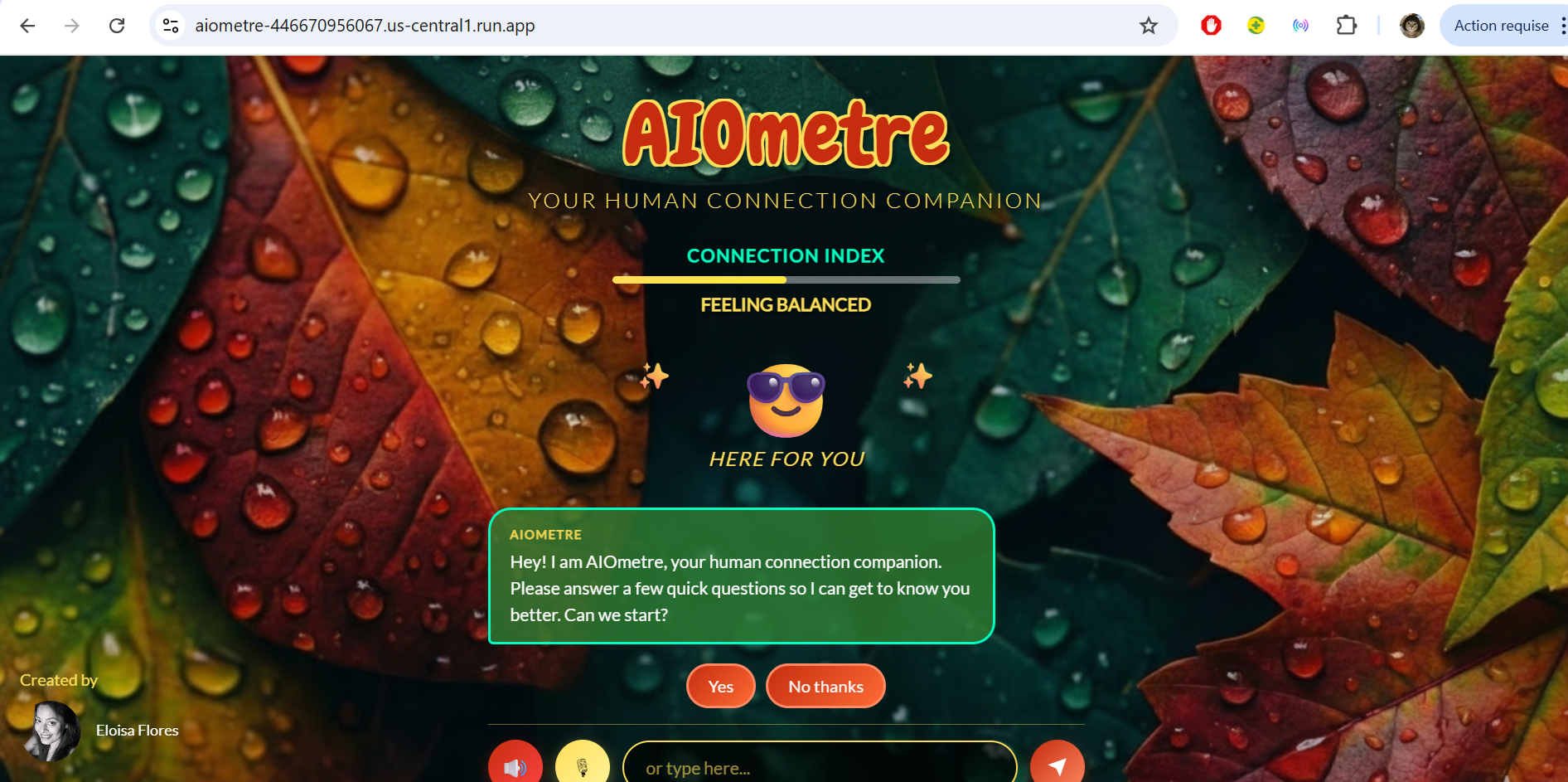Click the Eloisa Flores name link
Image resolution: width=1568 pixels, height=782 pixels.
pyautogui.click(x=138, y=731)
